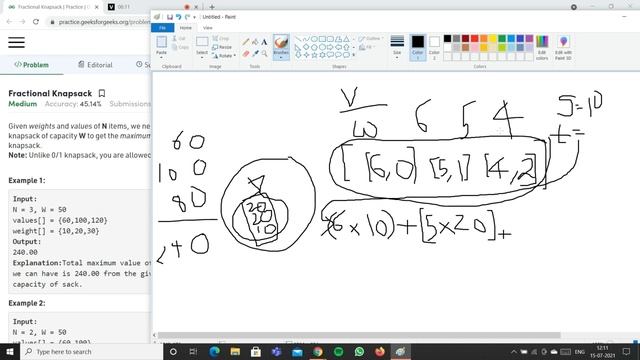The height and width of the screenshot is (360, 640).
Task: Click Undo arrow in Paint quick access toolbar
Action: [x=178, y=17]
